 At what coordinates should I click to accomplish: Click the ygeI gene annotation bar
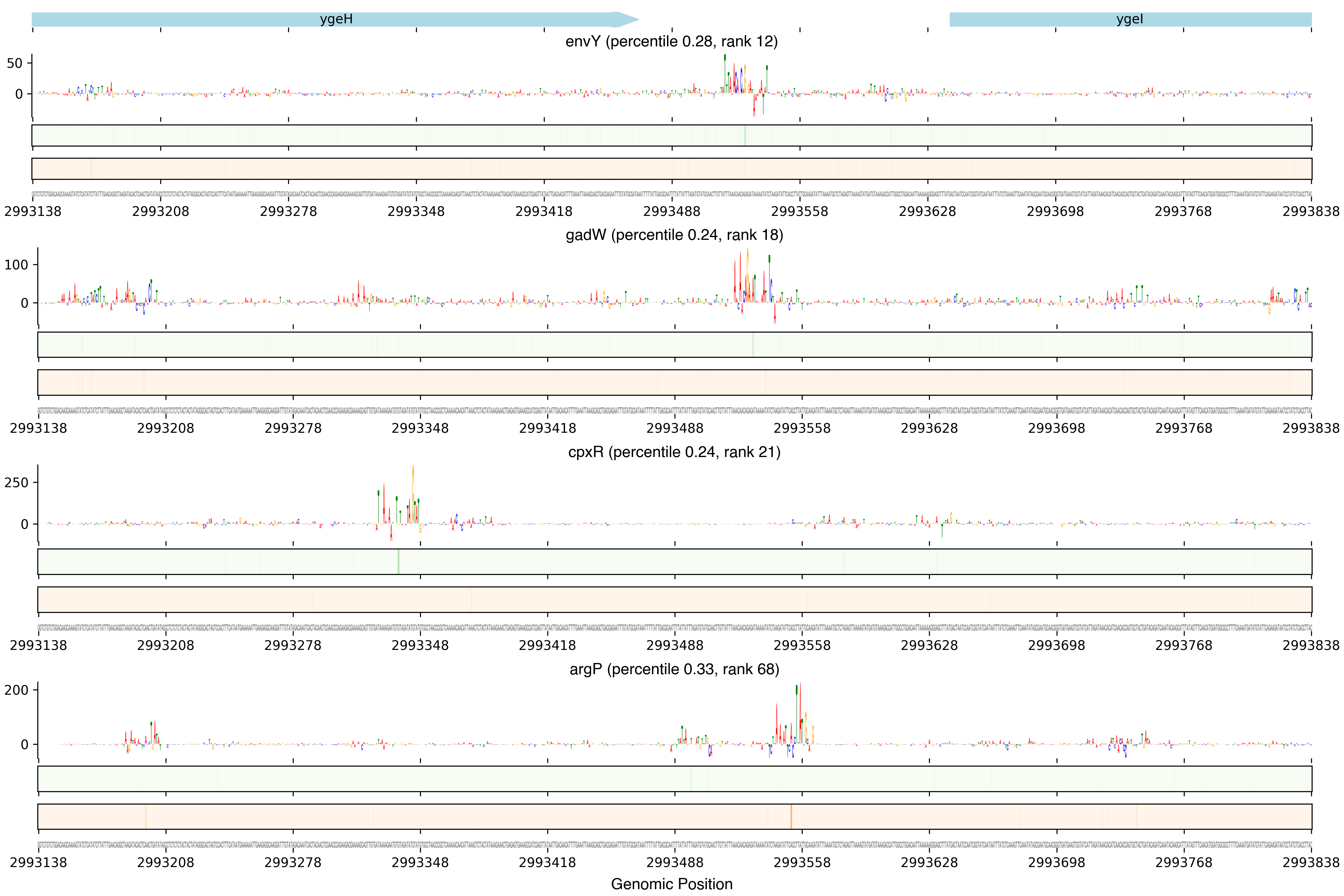(1130, 19)
